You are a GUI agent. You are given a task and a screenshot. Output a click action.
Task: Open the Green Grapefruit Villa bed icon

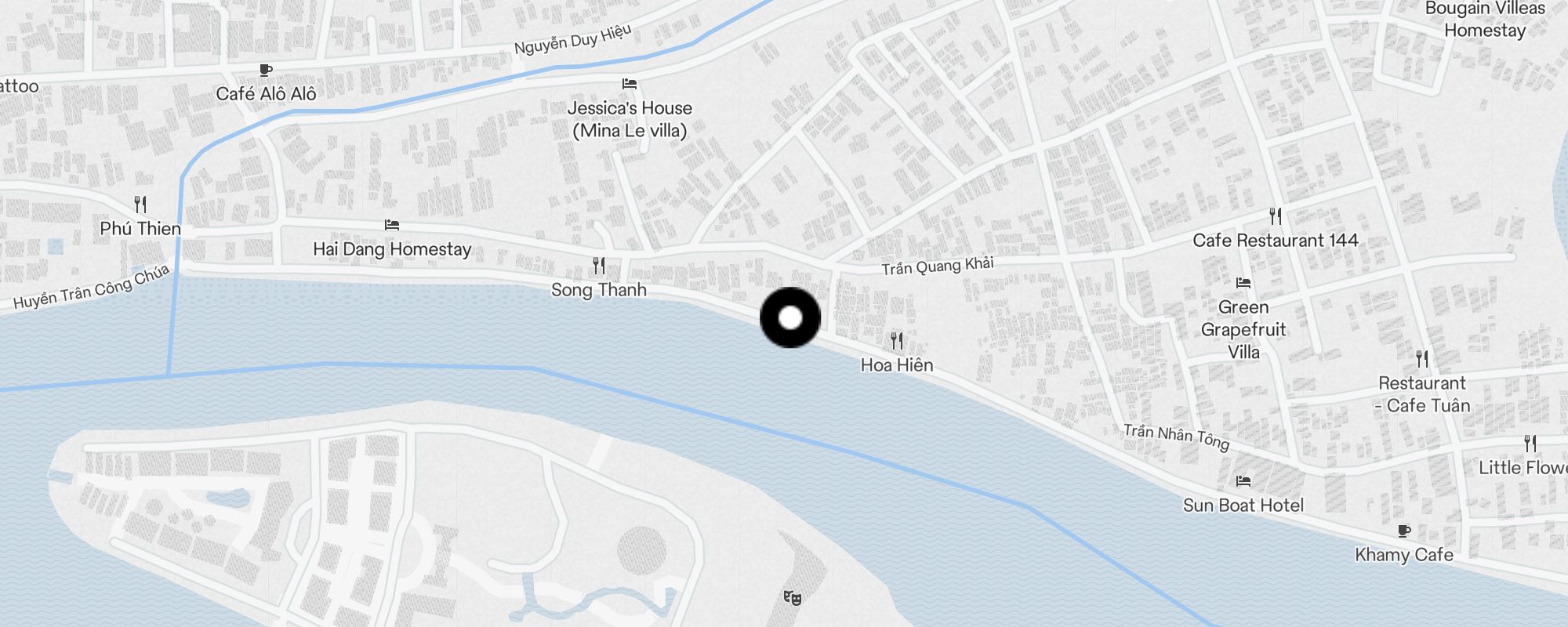tap(1243, 283)
